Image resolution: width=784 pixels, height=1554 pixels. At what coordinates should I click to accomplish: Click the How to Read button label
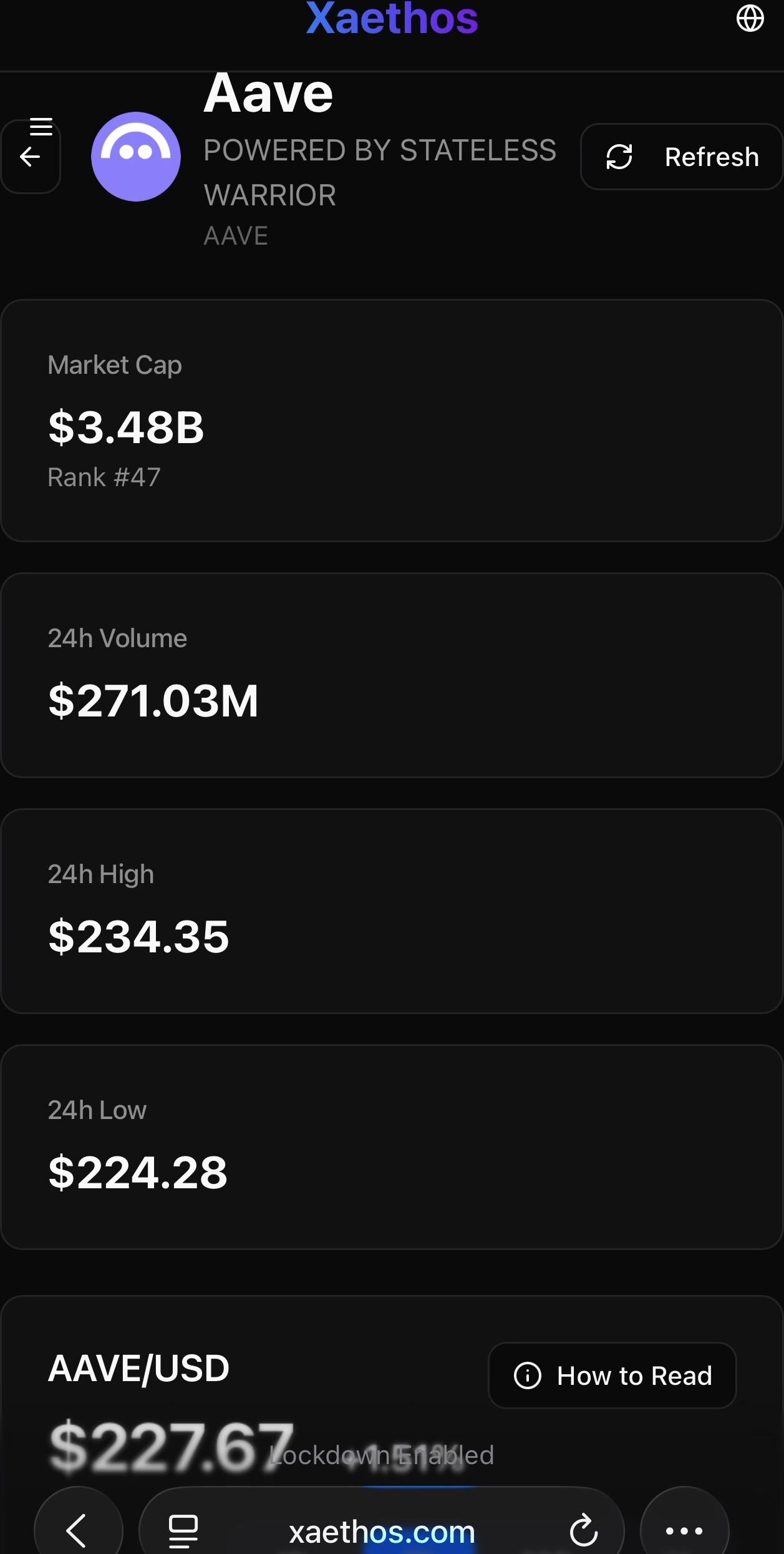coord(634,1376)
